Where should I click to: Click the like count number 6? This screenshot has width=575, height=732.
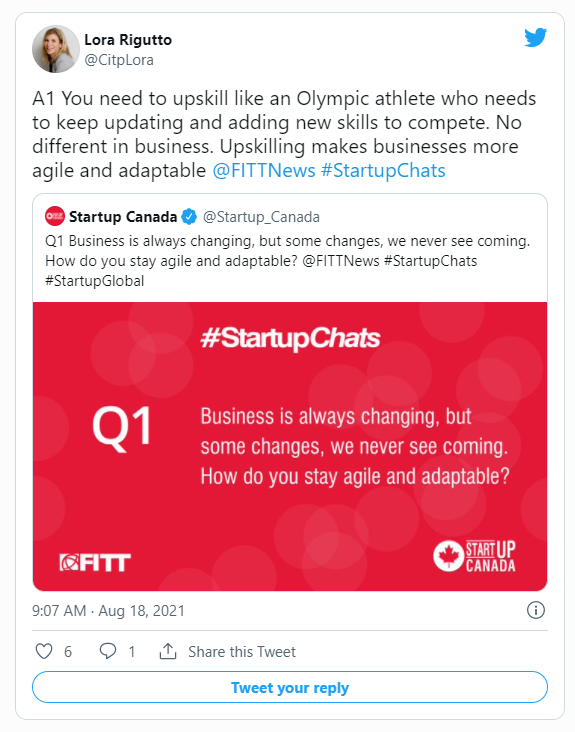coord(68,652)
